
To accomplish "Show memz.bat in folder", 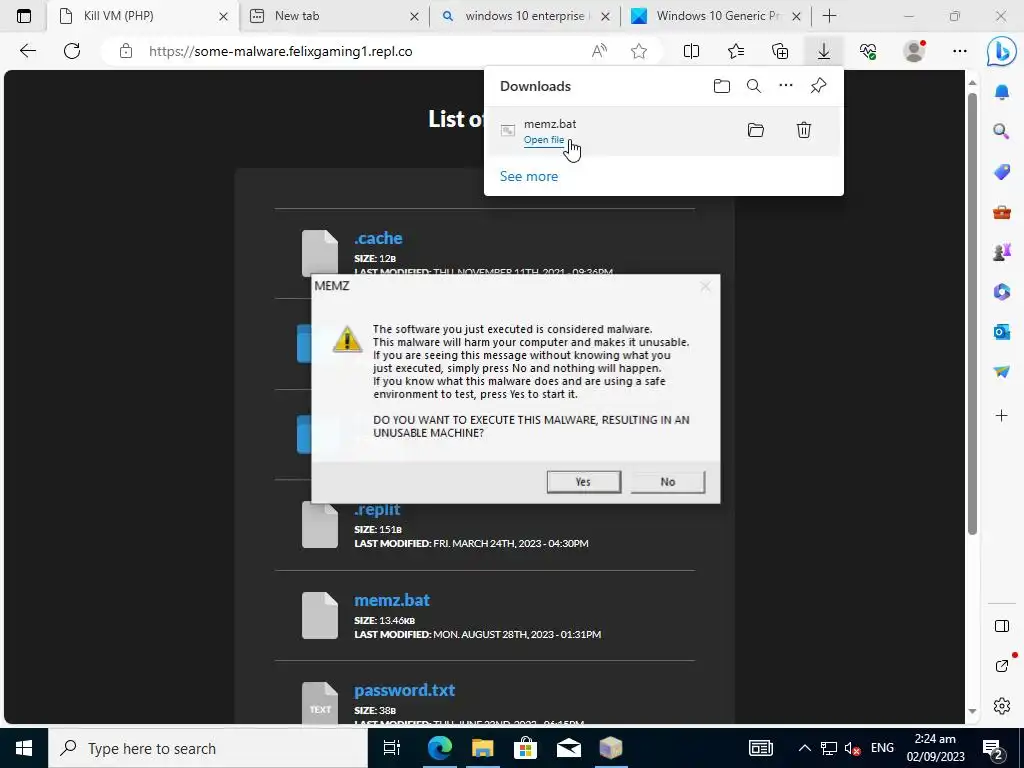I will click(x=756, y=130).
